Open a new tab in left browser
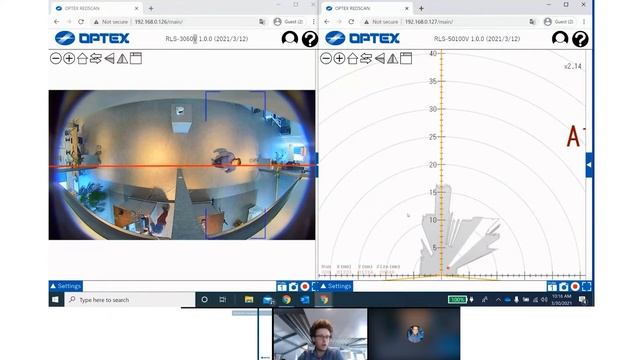This screenshot has width=640, height=360. (151, 8)
